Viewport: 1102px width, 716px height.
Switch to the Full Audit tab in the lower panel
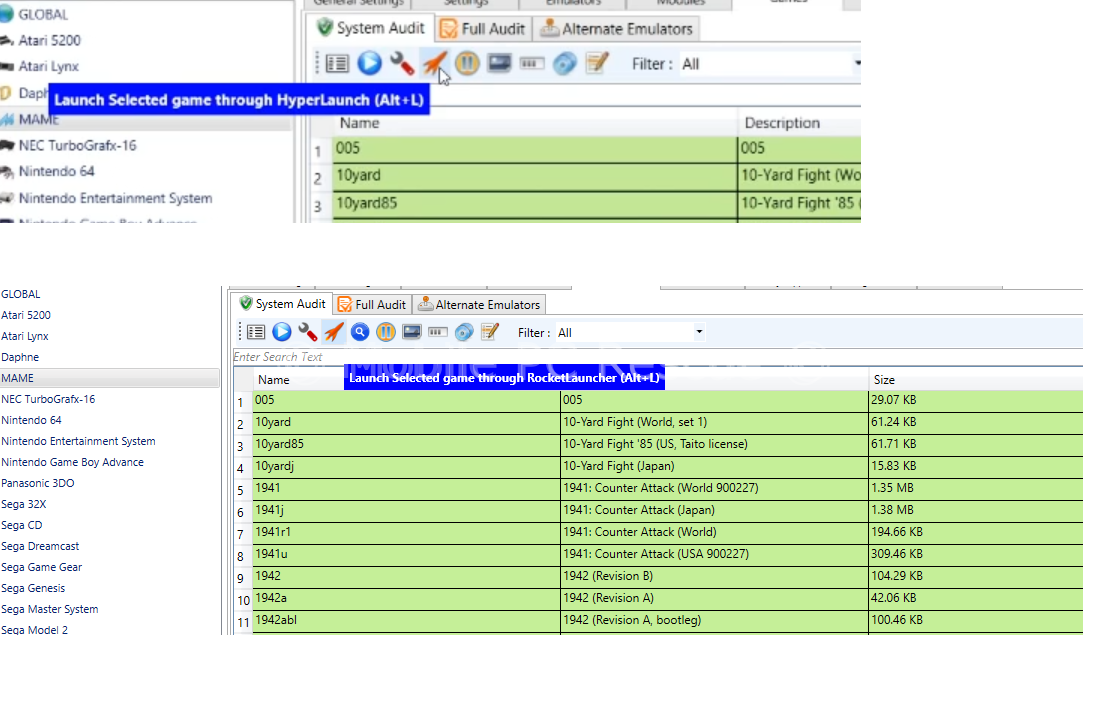[x=372, y=304]
